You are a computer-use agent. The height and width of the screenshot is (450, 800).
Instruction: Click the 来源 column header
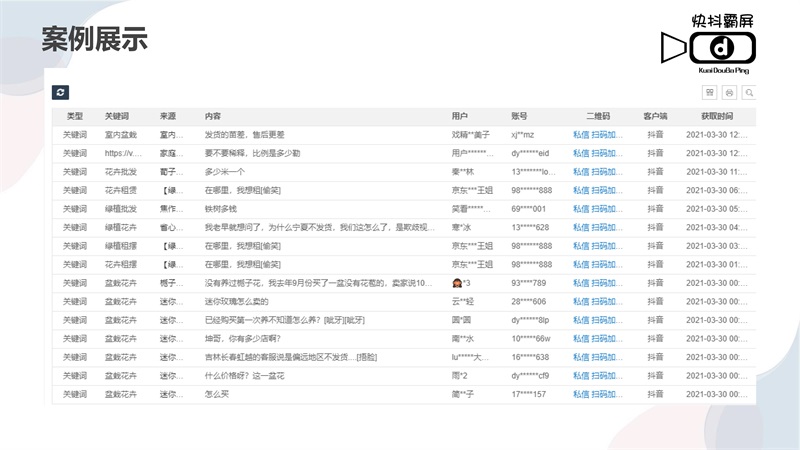168,116
